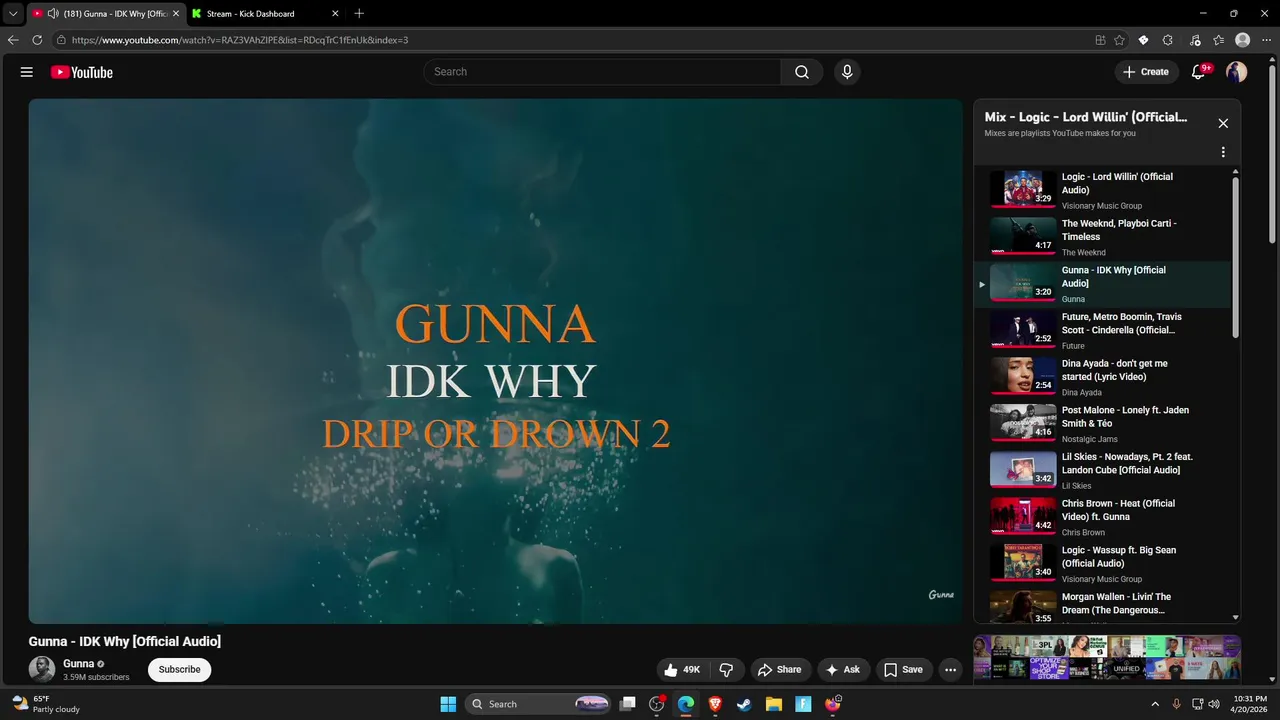Go back with the browser back arrow
The height and width of the screenshot is (720, 1280).
click(13, 40)
